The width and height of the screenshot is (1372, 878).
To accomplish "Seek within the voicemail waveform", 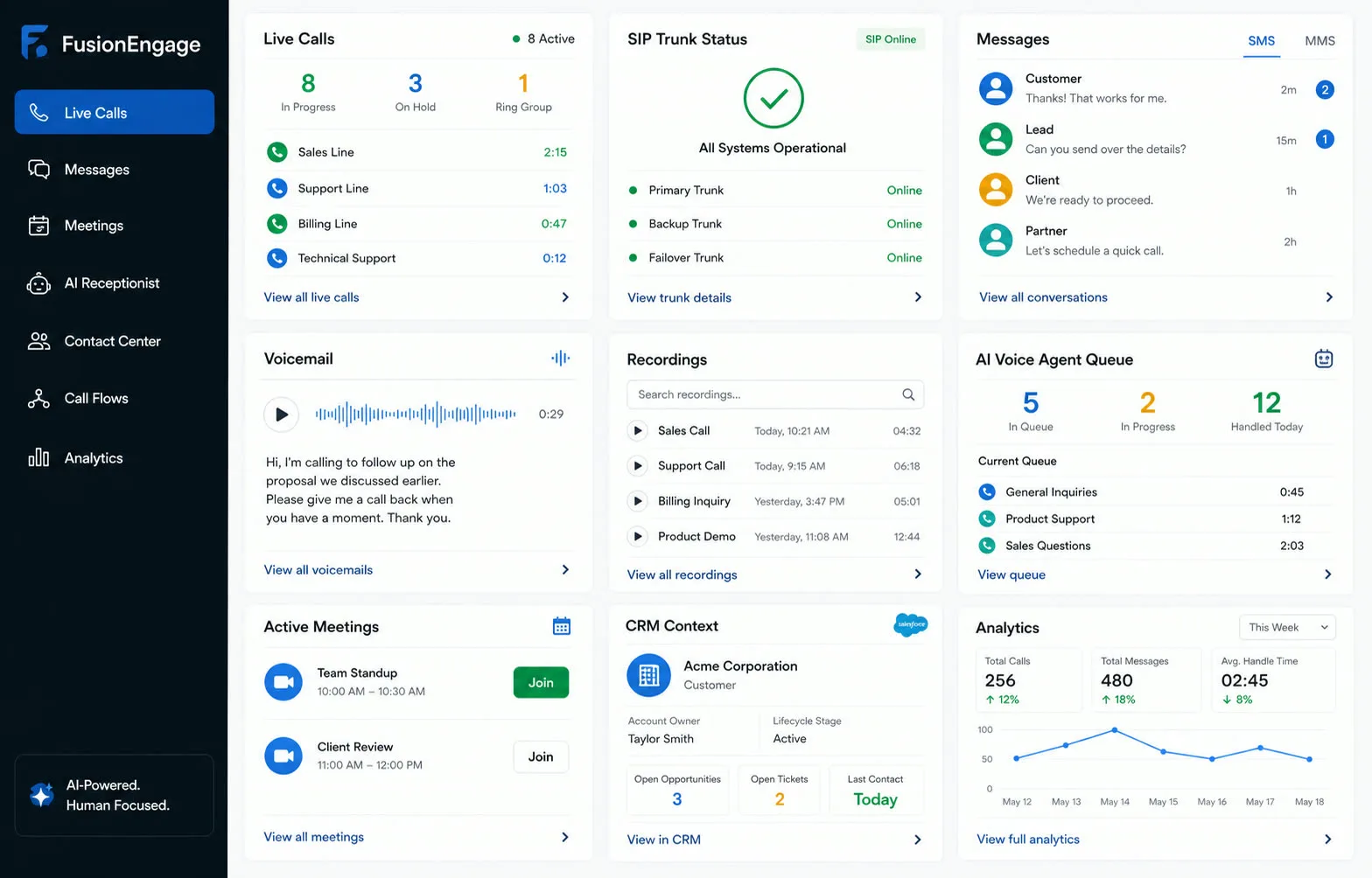I will pyautogui.click(x=416, y=414).
